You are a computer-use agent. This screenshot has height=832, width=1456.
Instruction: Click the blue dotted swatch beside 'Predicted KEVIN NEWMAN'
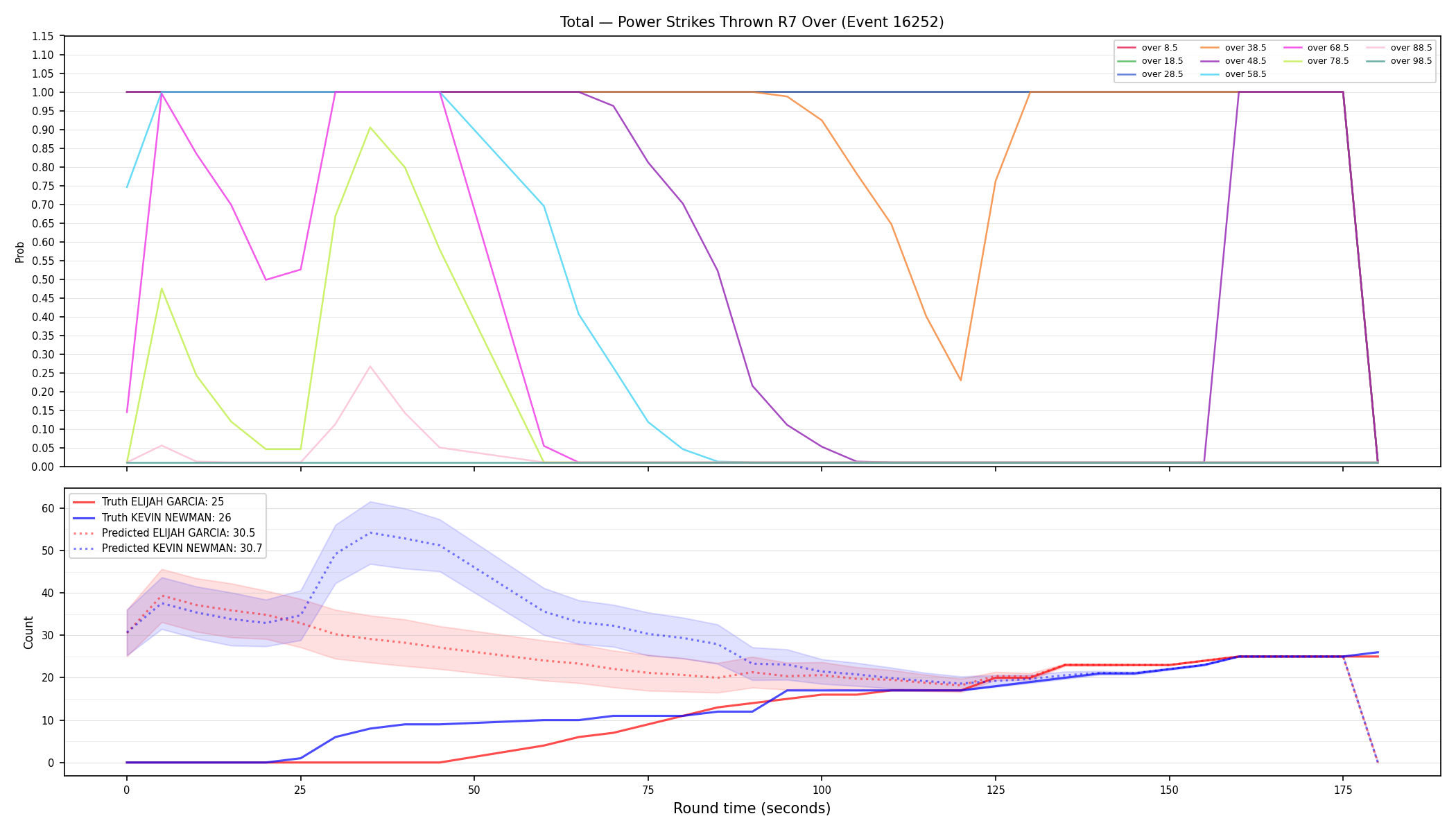[84, 548]
